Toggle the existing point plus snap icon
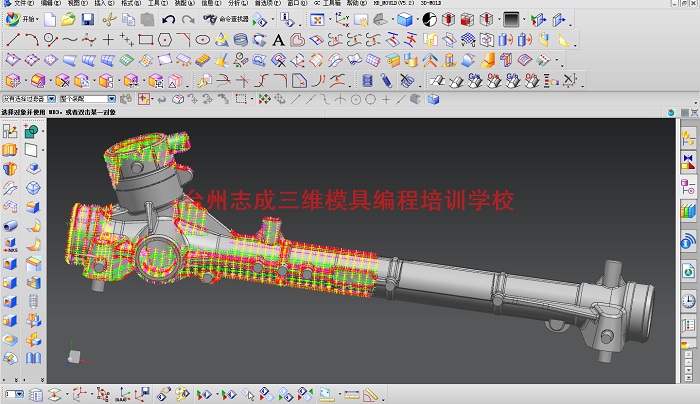This screenshot has width=700, height=404. click(x=386, y=99)
